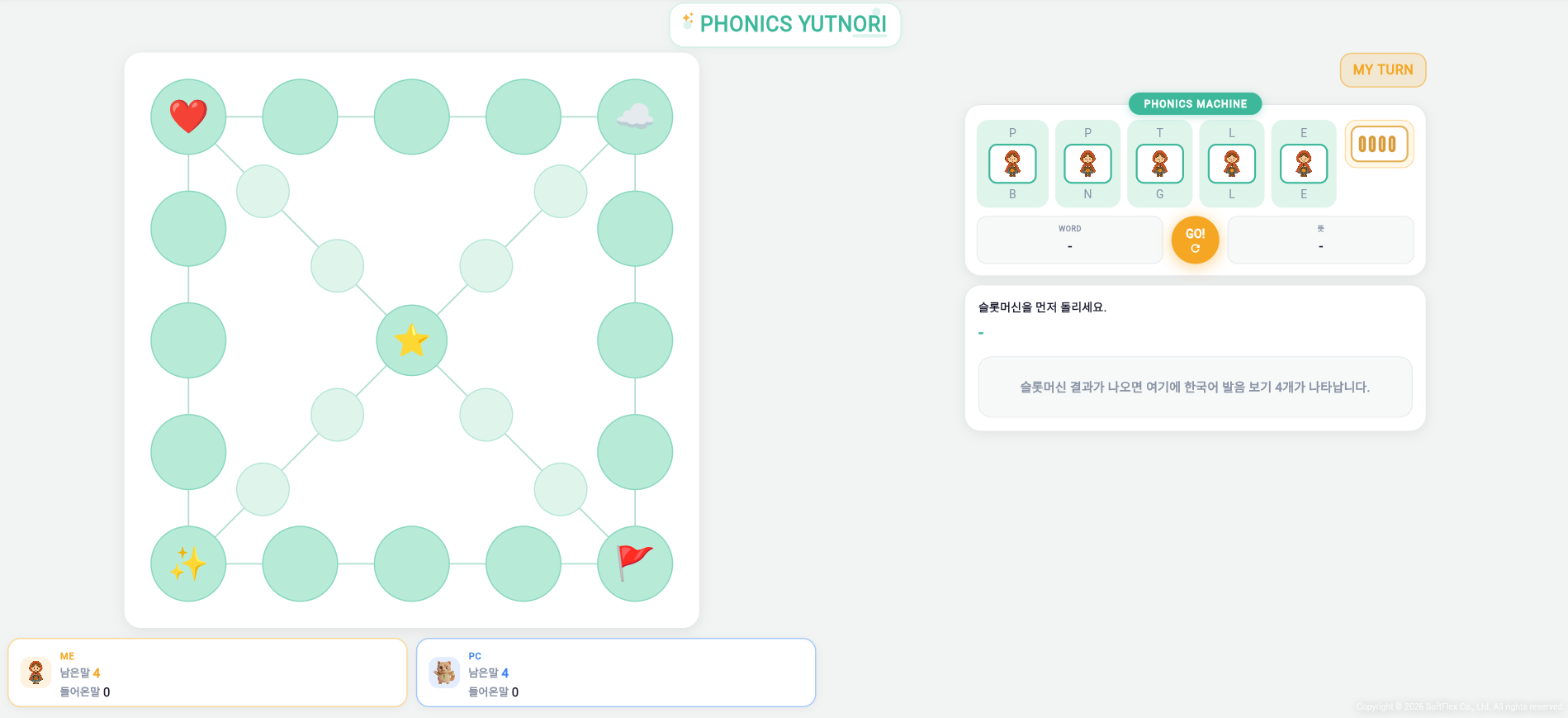Pull the slot machine lever icon

[1379, 144]
